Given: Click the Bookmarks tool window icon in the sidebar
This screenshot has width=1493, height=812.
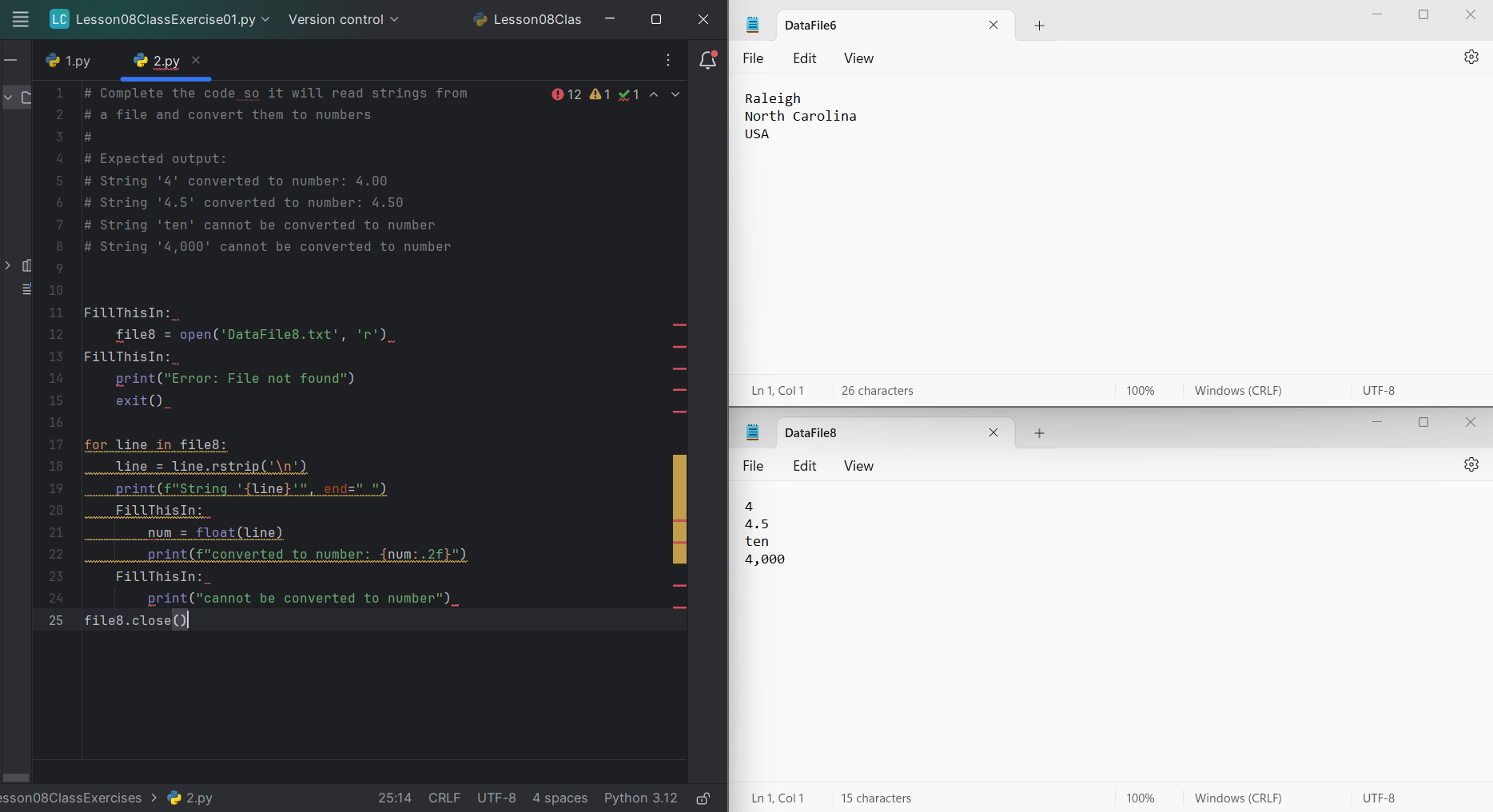Looking at the screenshot, I should [x=26, y=289].
